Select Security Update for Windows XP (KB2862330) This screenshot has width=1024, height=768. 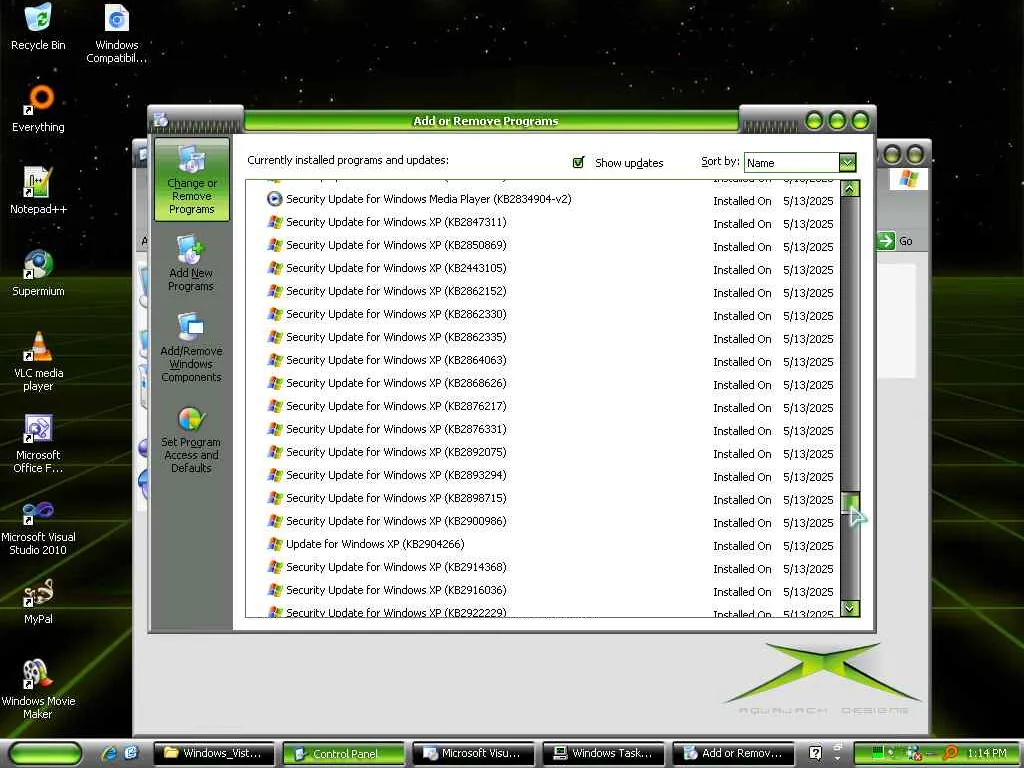543,314
